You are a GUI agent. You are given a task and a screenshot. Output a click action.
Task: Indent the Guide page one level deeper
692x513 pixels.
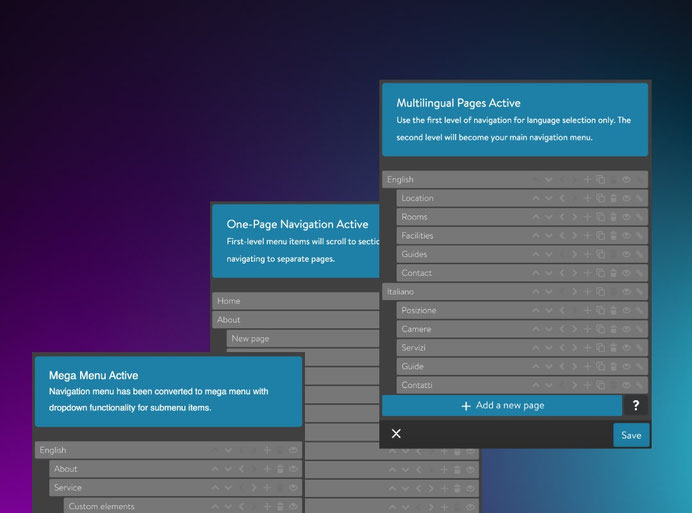574,367
